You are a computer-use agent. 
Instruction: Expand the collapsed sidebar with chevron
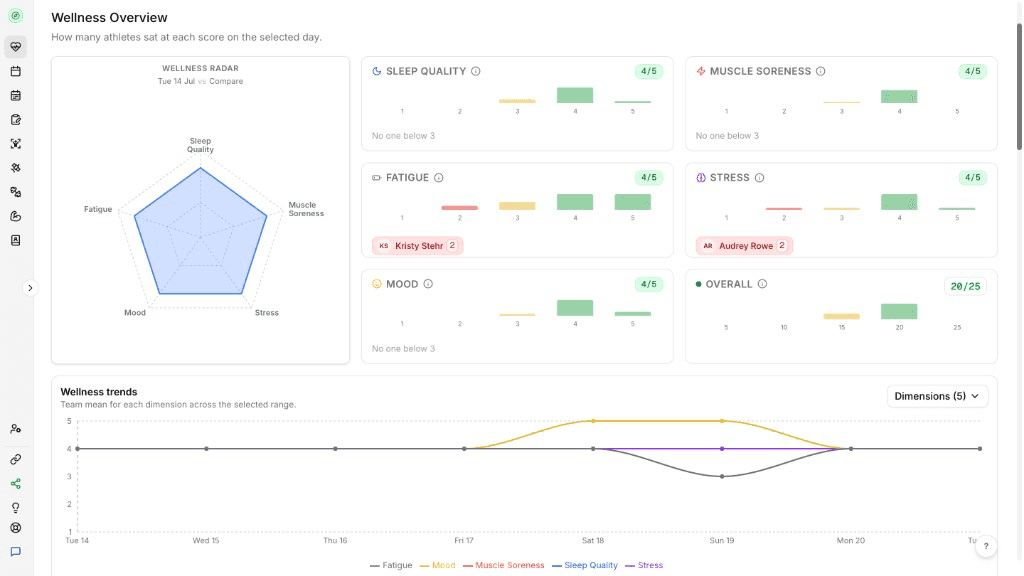(x=30, y=288)
